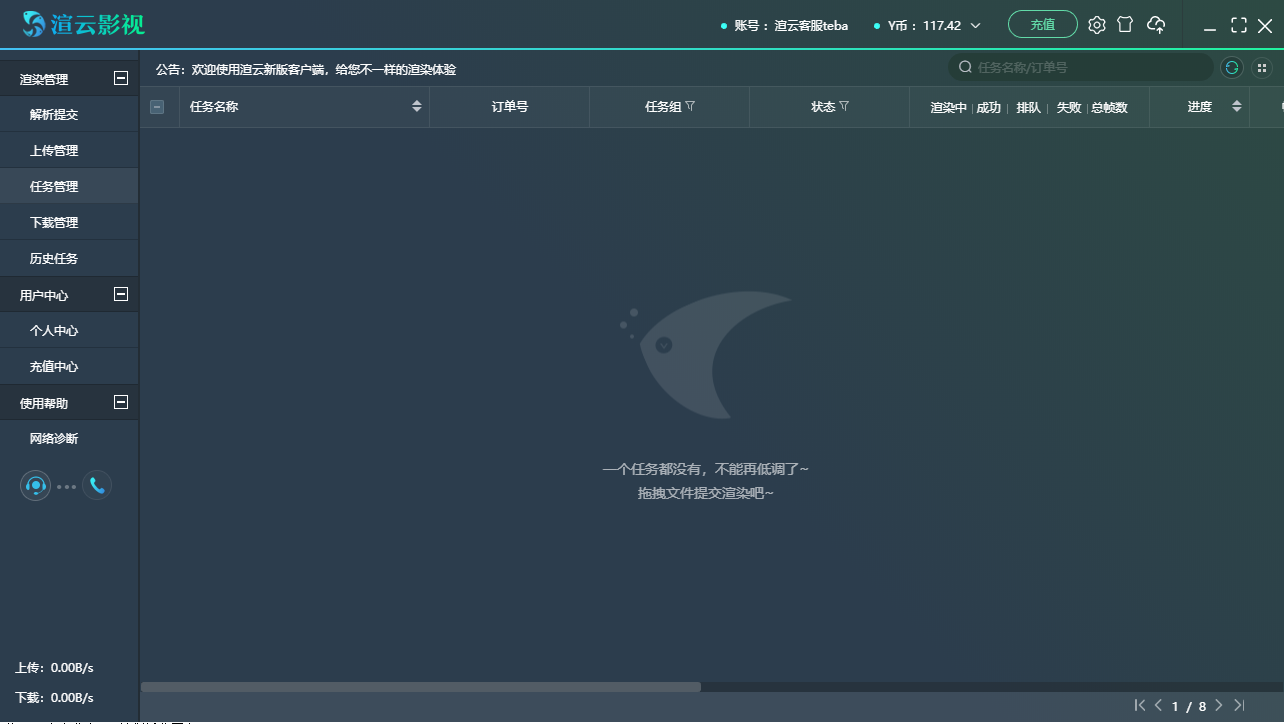Click the 渲染中 column label

point(948,107)
